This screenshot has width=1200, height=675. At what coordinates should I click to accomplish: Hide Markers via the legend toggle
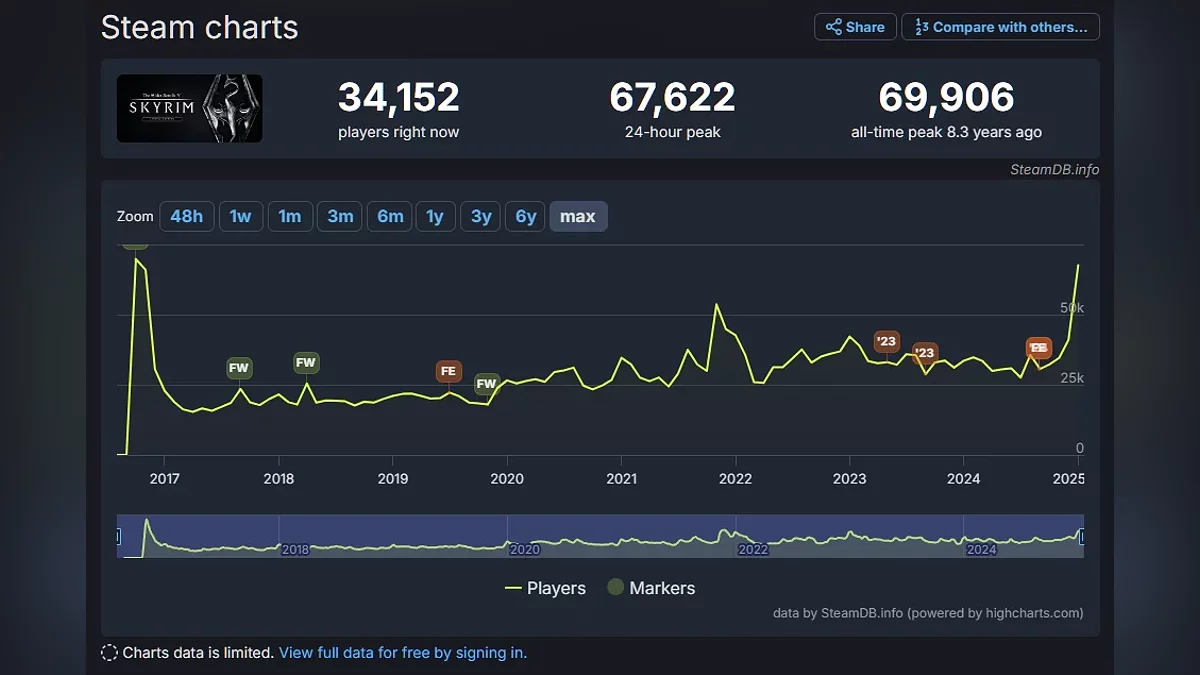[651, 588]
